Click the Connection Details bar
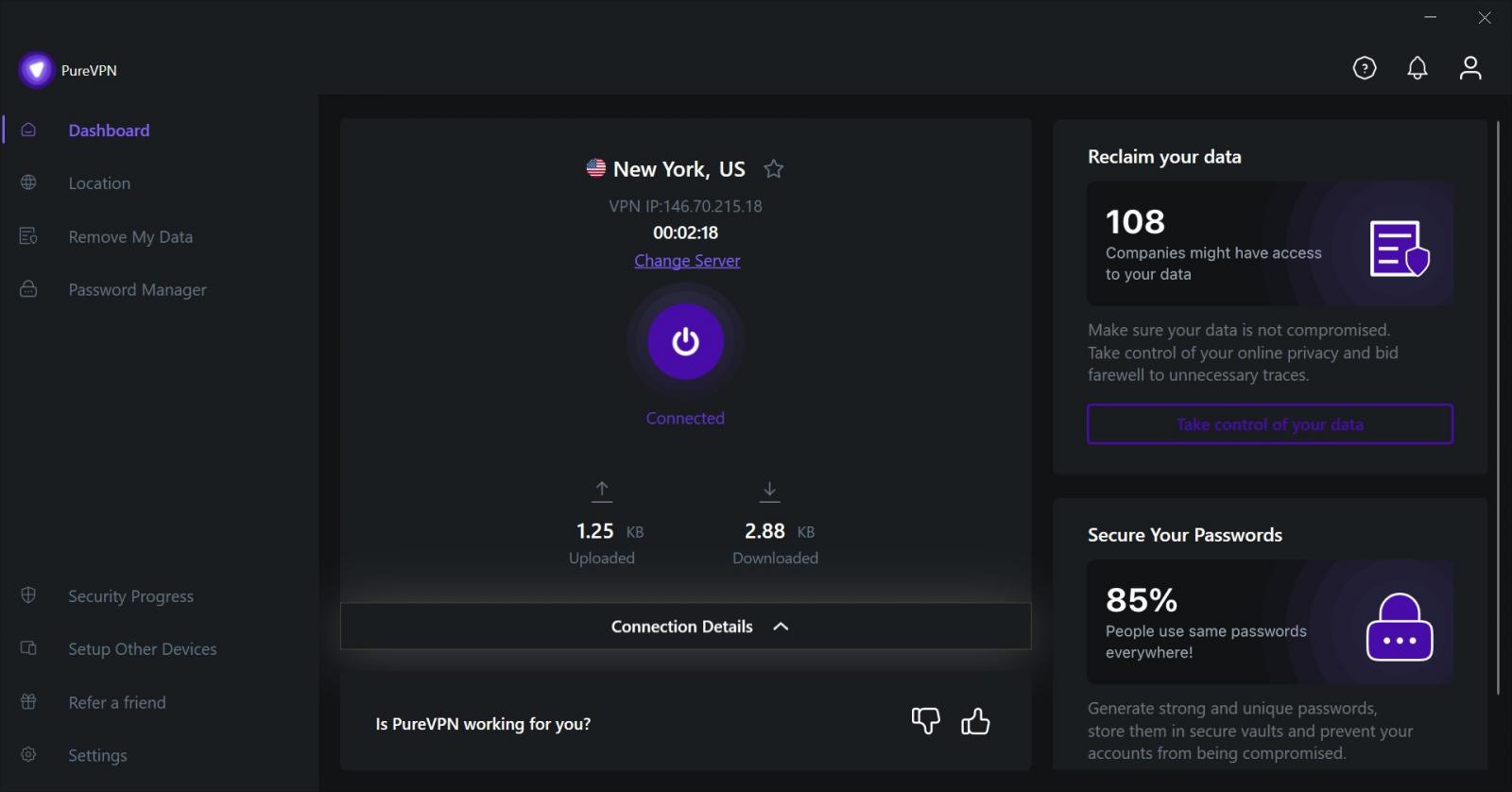 click(x=686, y=627)
